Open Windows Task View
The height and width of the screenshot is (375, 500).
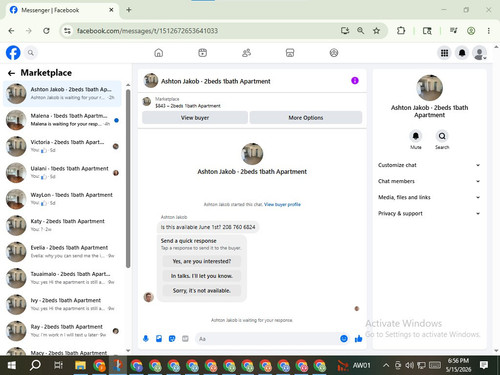[58, 365]
